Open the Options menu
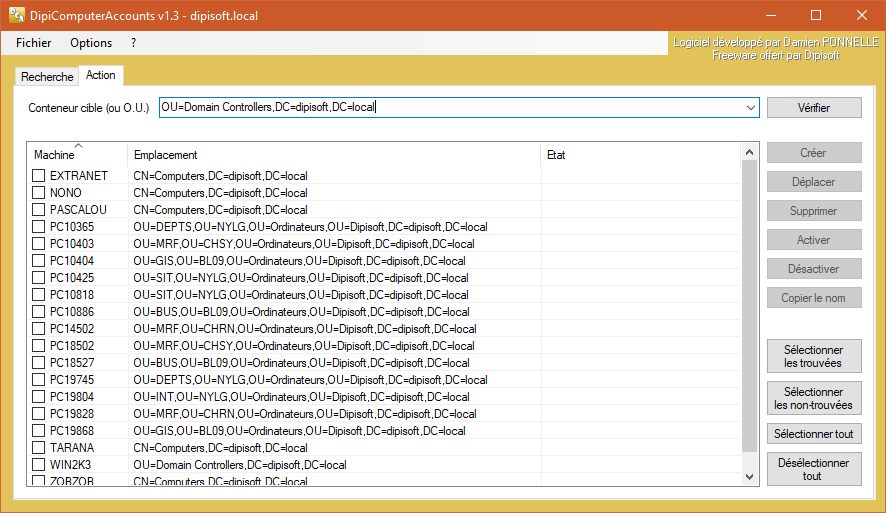 [91, 43]
